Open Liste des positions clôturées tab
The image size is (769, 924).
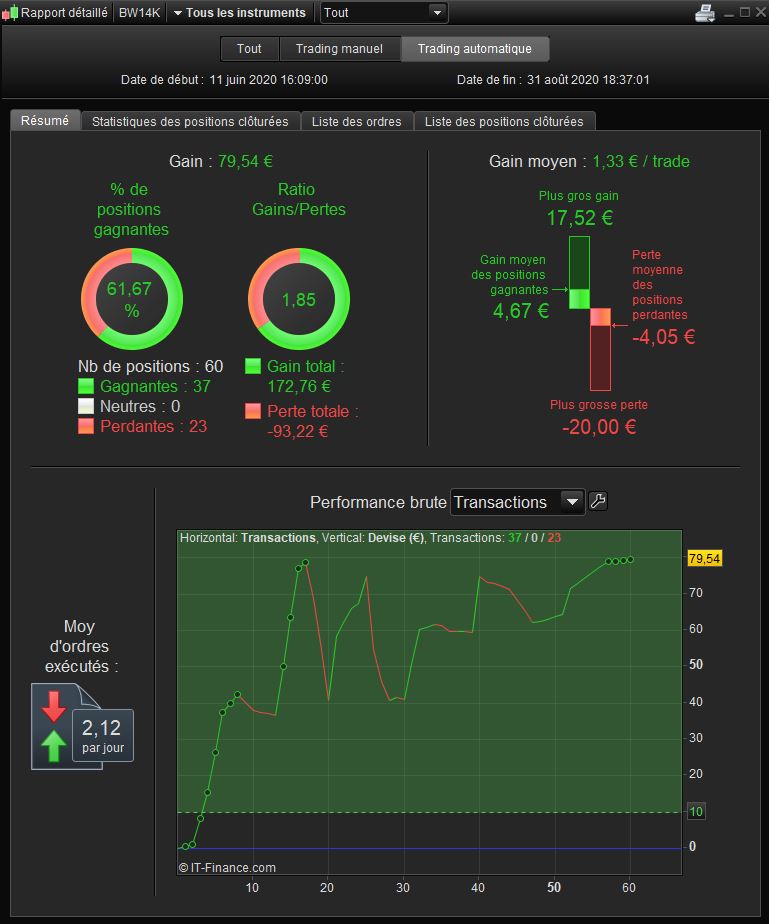point(504,121)
